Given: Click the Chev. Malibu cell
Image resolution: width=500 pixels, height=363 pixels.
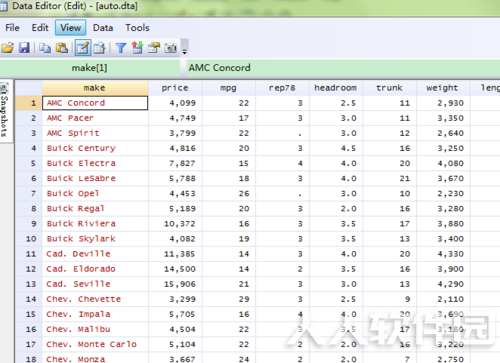Looking at the screenshot, I should tap(95, 329).
